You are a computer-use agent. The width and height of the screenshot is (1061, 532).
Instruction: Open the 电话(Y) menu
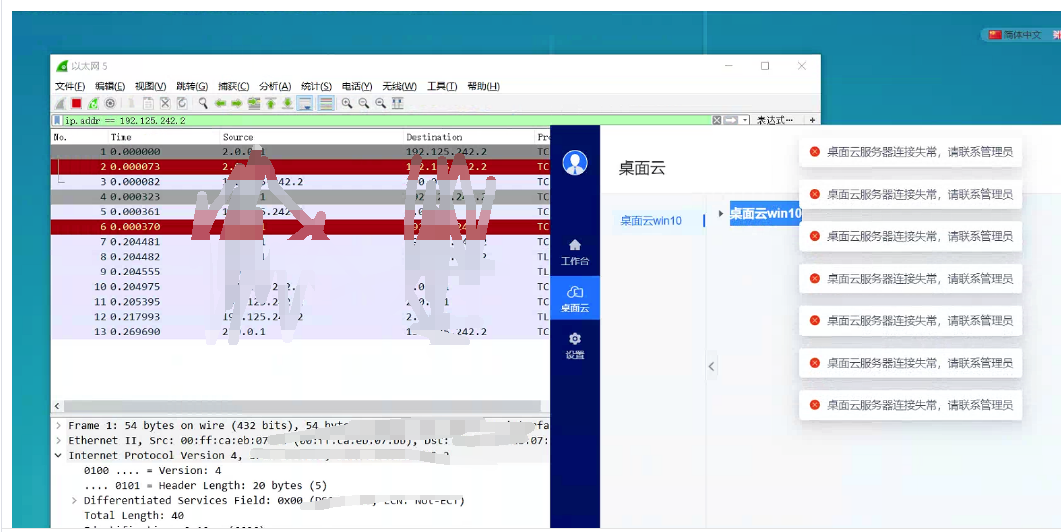pos(357,86)
